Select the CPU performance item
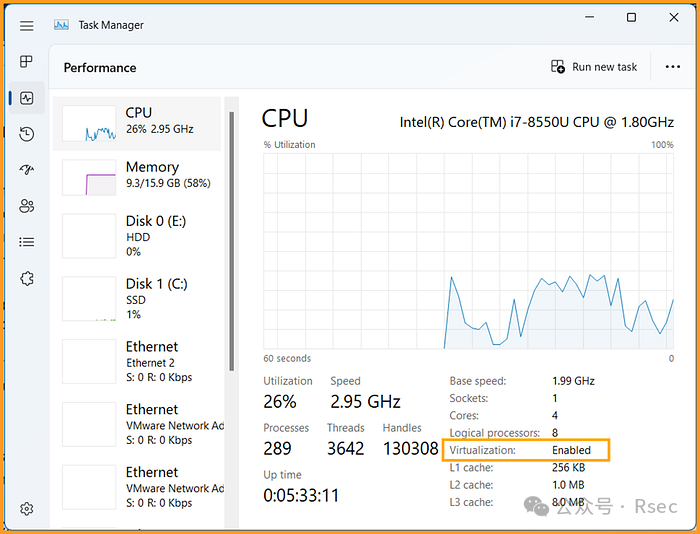700x534 pixels. pyautogui.click(x=136, y=122)
